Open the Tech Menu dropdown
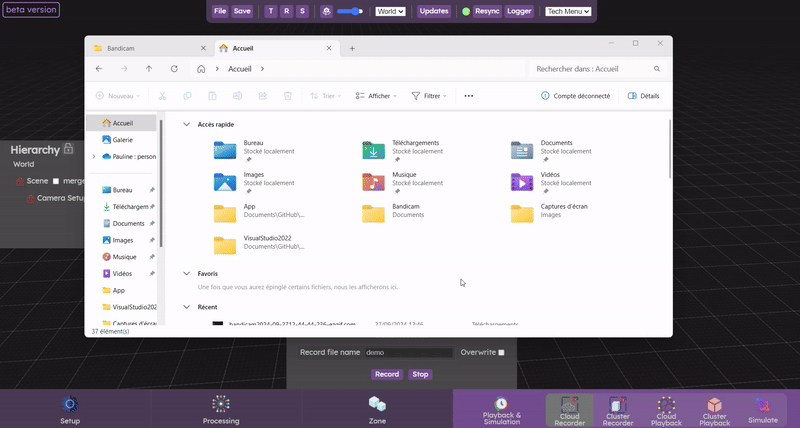The height and width of the screenshot is (428, 800). 568,11
